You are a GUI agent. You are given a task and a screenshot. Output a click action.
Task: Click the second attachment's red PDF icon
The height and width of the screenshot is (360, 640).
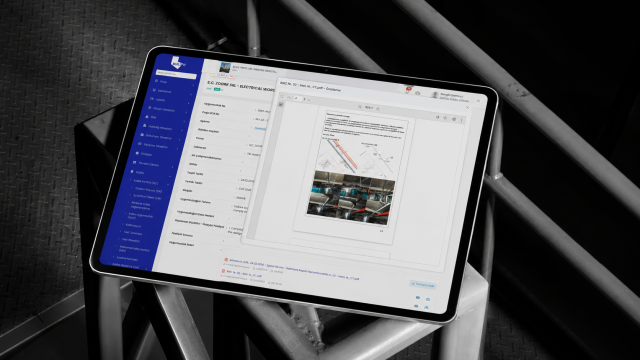[223, 271]
